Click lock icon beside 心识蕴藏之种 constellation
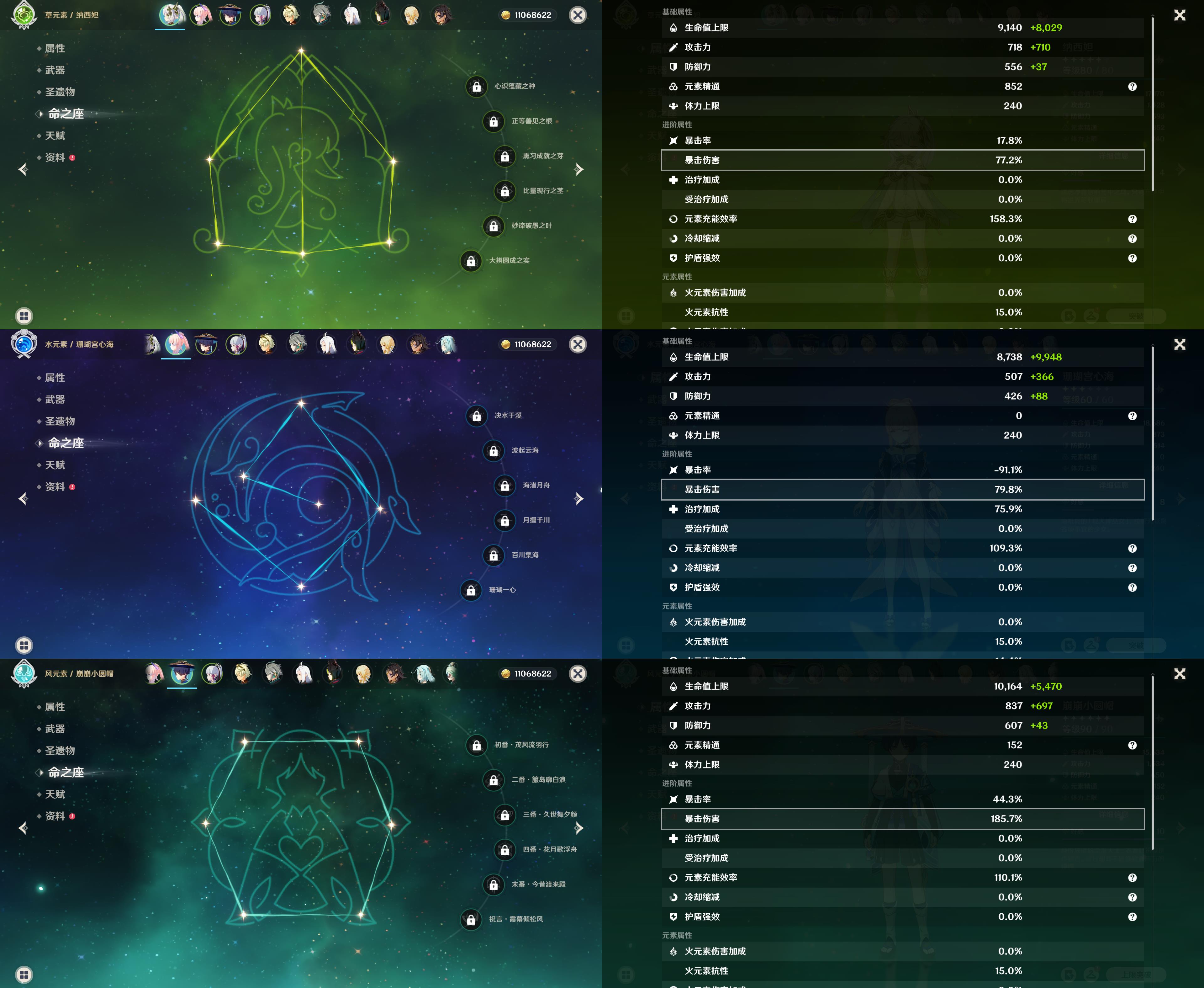This screenshot has width=1204, height=988. (x=477, y=87)
